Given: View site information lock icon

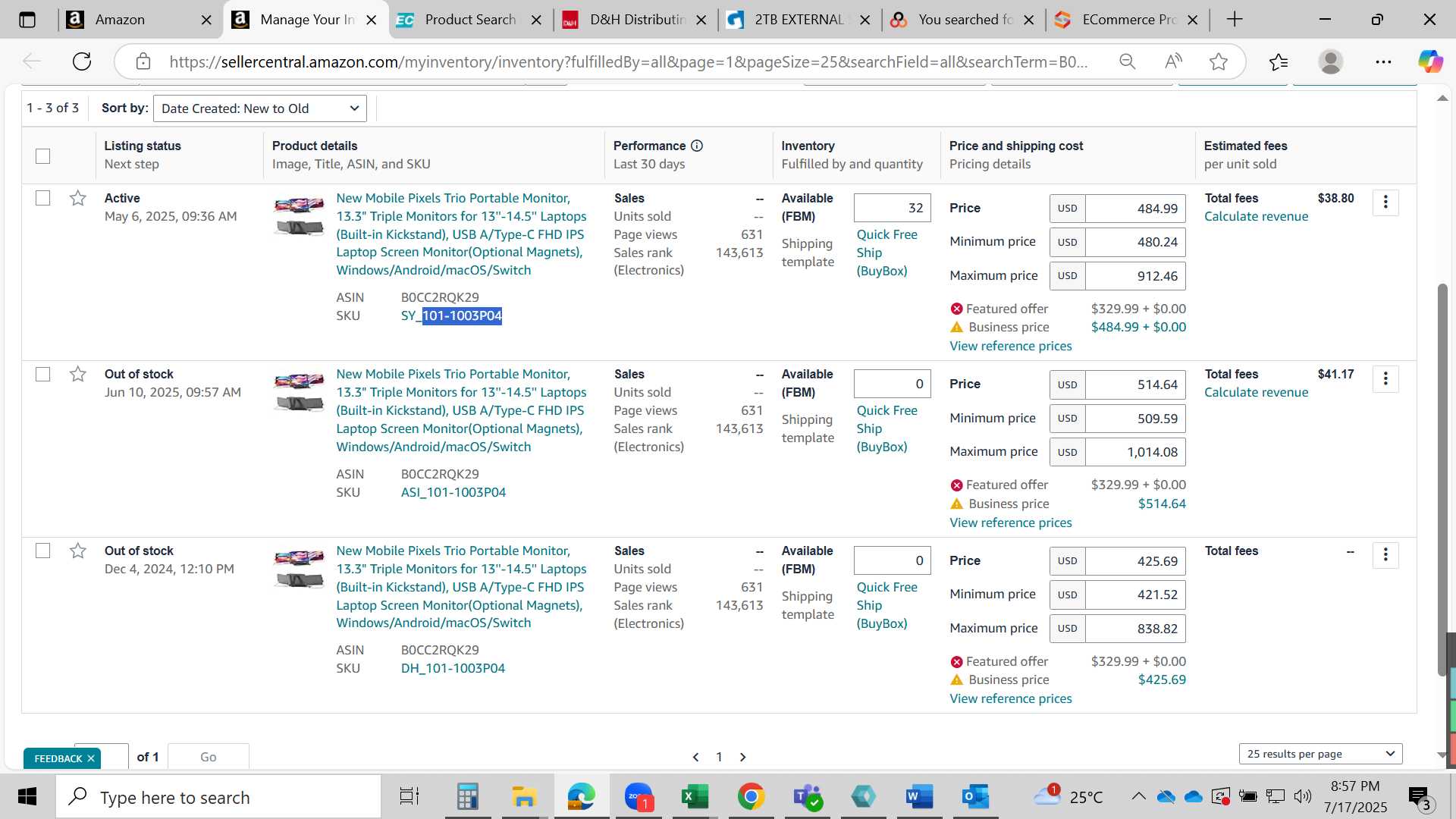Looking at the screenshot, I should (143, 61).
